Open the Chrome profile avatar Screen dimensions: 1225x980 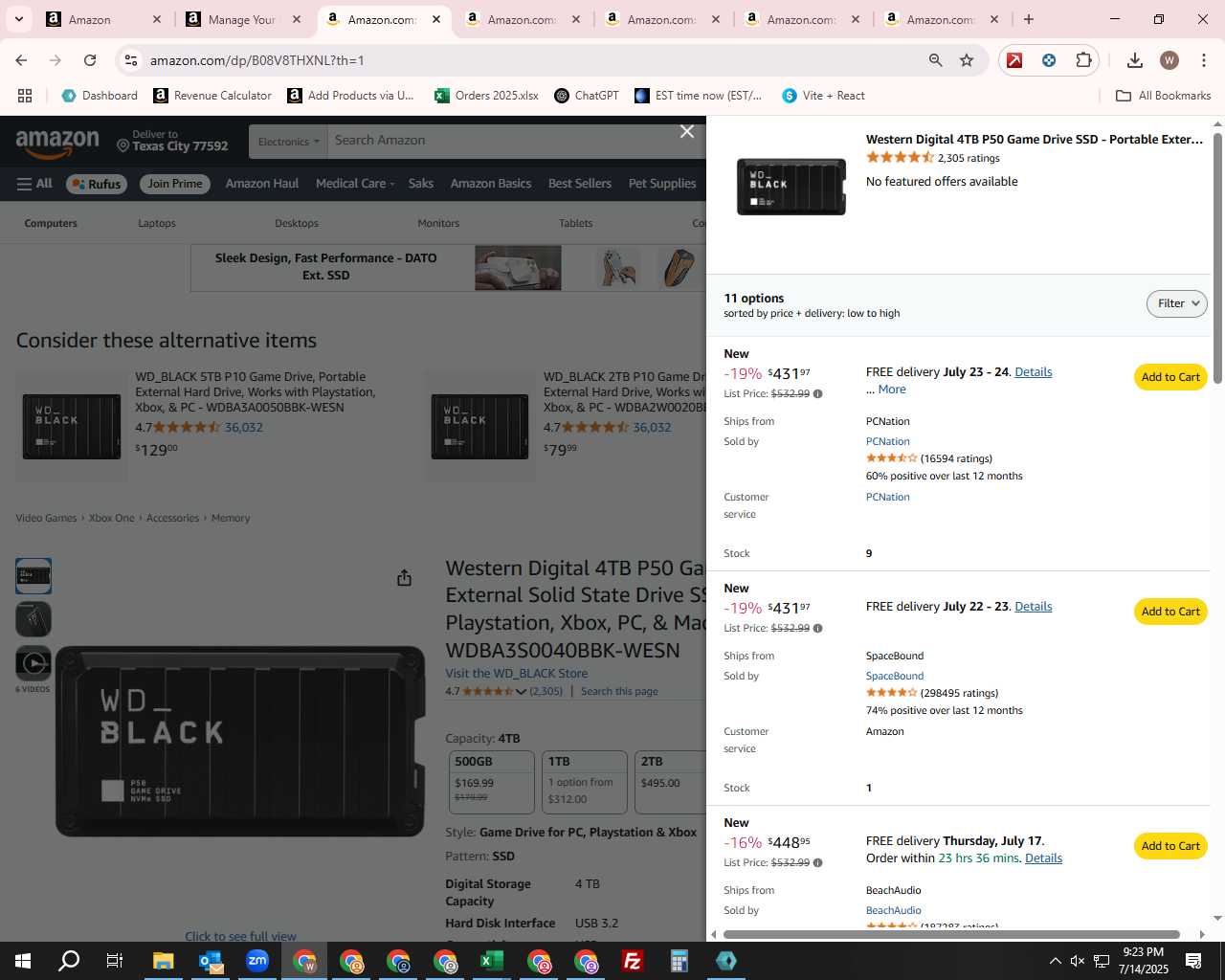1169,60
